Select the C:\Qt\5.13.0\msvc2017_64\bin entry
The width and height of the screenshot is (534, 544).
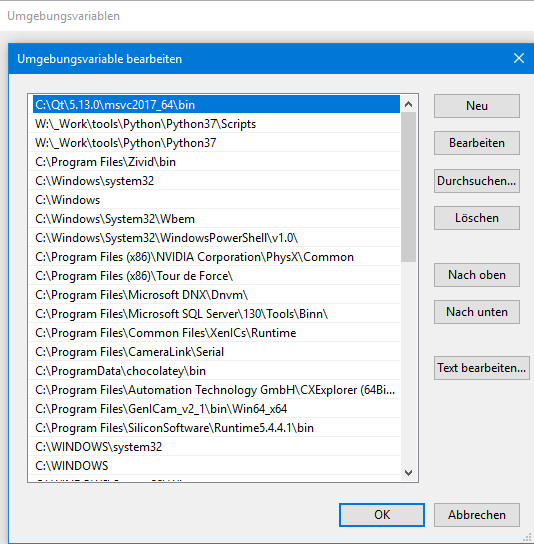(x=216, y=104)
